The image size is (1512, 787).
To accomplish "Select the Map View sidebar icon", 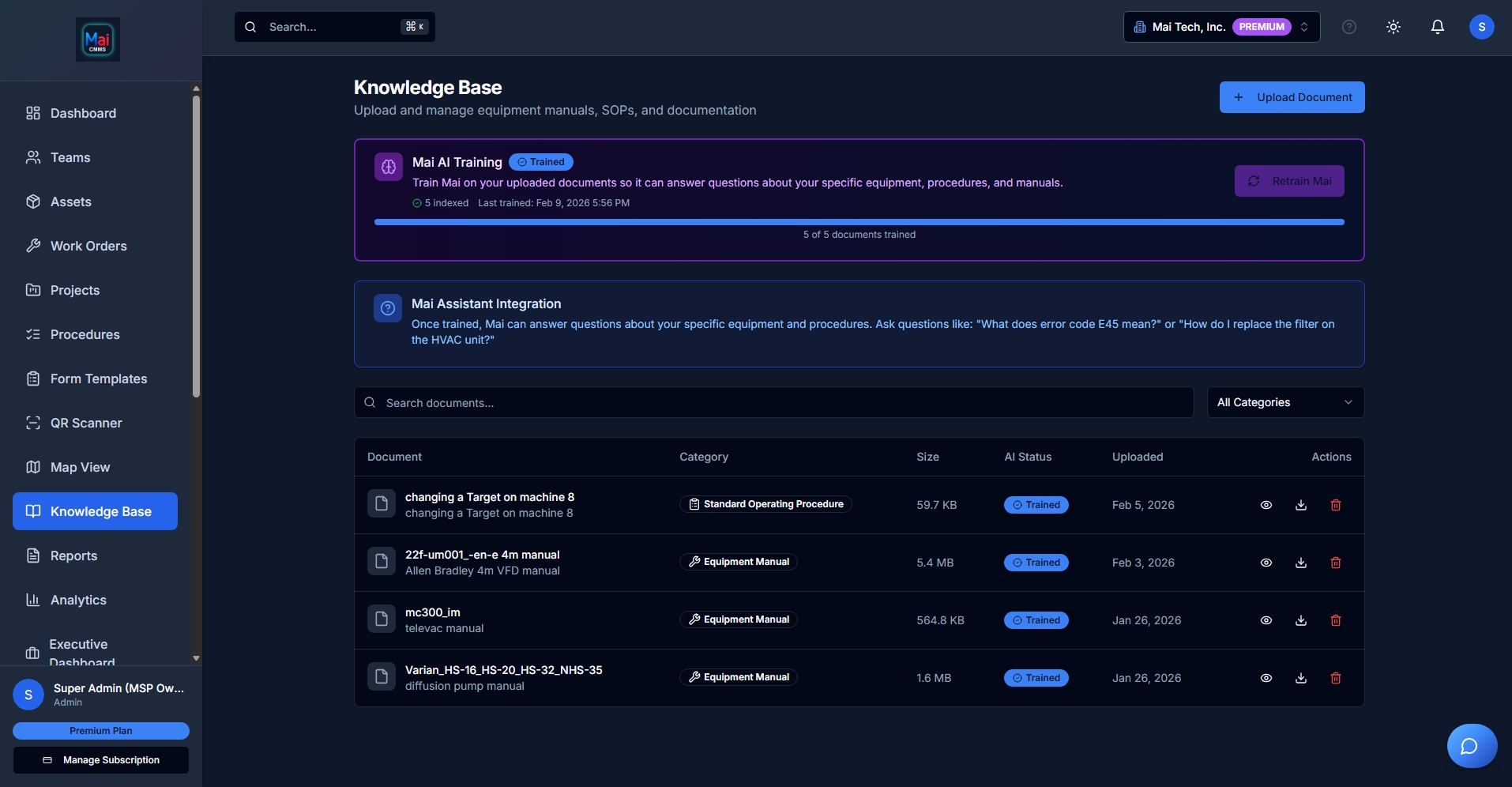I will pyautogui.click(x=32, y=467).
